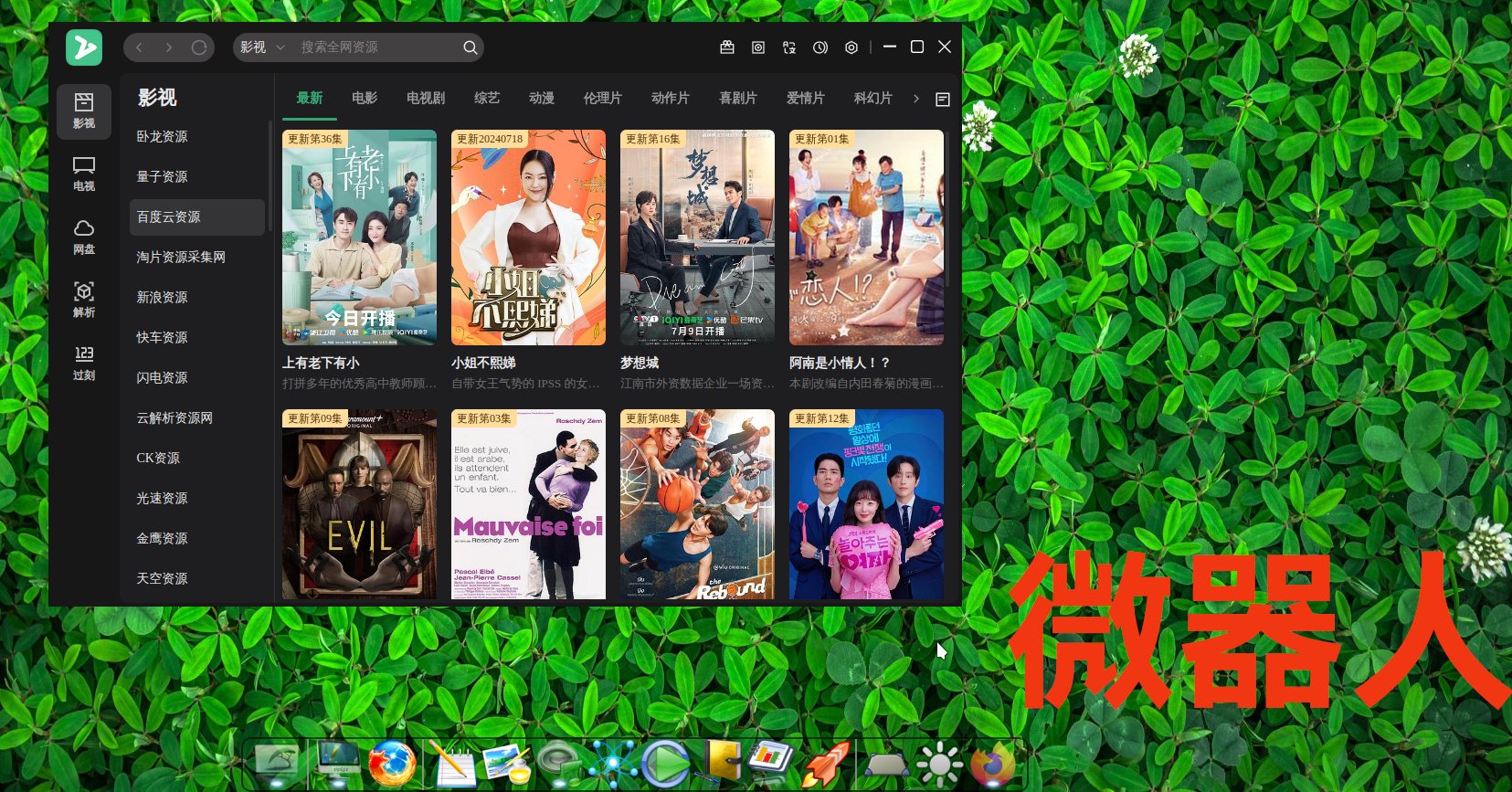Launch the rocket icon in dock

coord(826,764)
